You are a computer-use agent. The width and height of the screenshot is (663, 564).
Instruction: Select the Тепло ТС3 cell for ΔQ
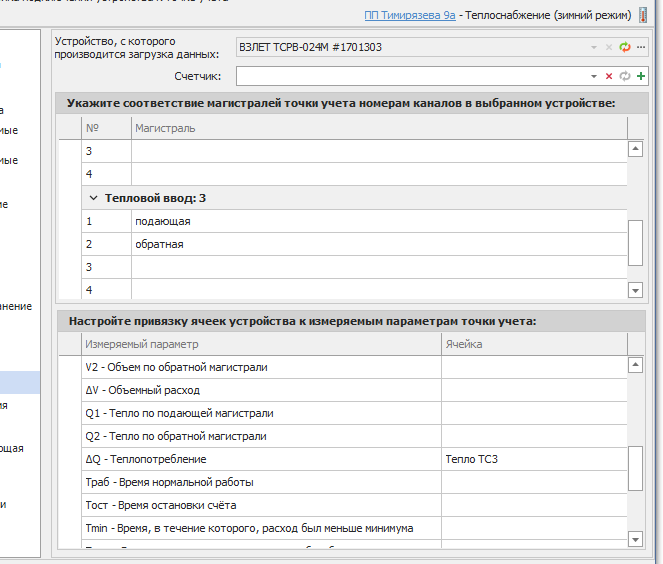click(x=472, y=459)
